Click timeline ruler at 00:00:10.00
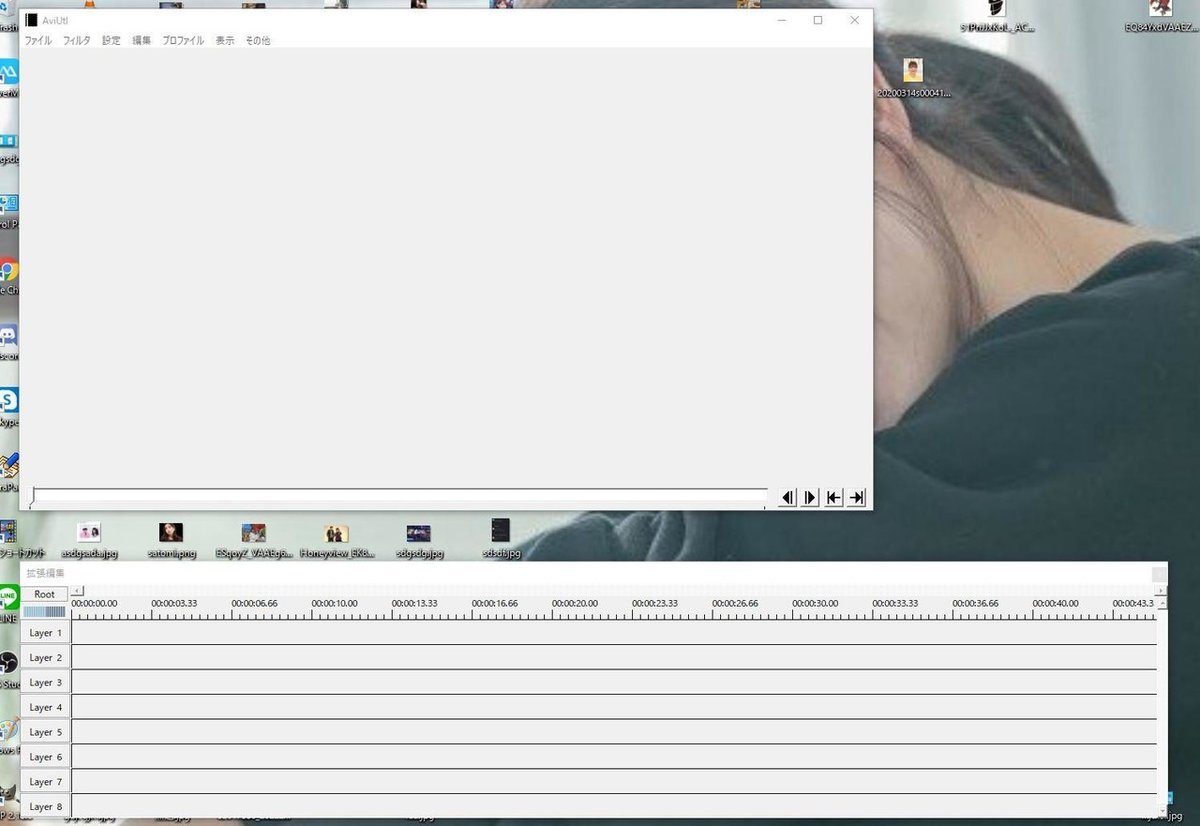 (334, 604)
